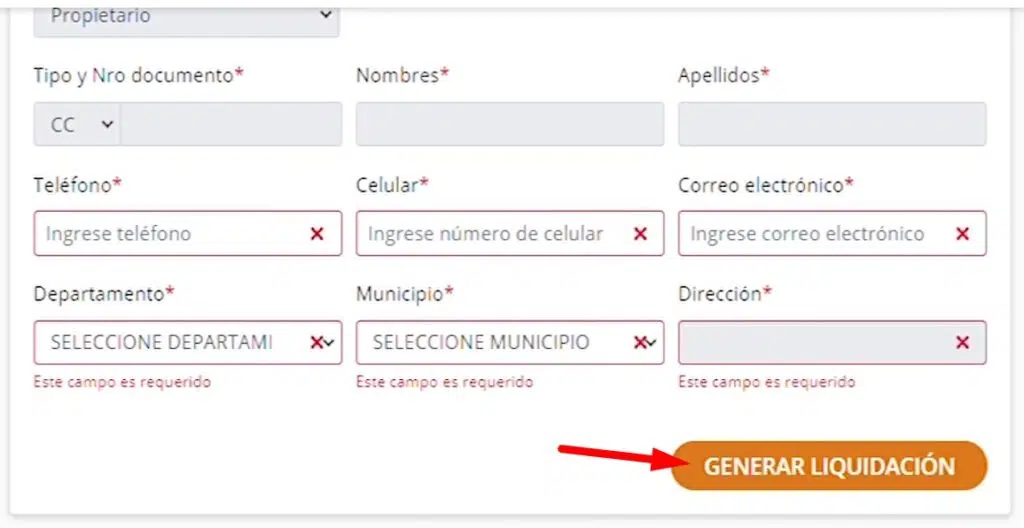Open the Propietario dropdown
Viewport: 1024px width, 528px height.
pyautogui.click(x=186, y=18)
